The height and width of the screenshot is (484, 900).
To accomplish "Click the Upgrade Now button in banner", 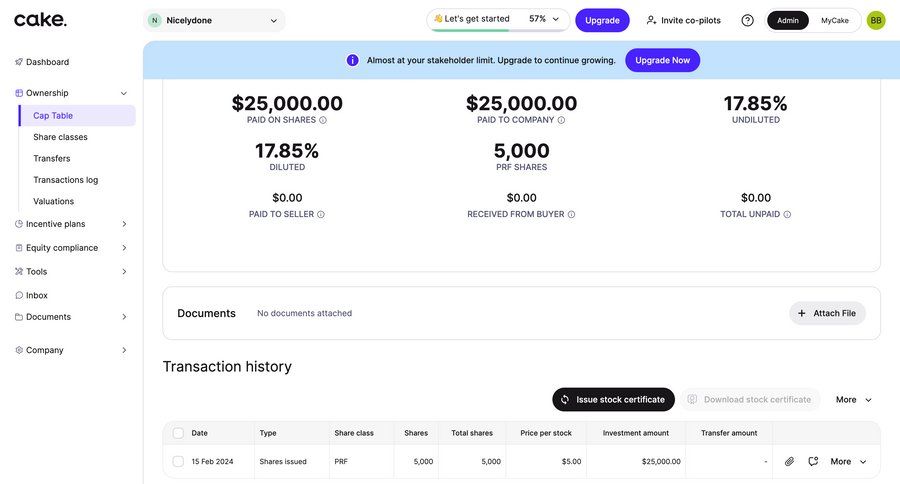I will click(x=662, y=60).
